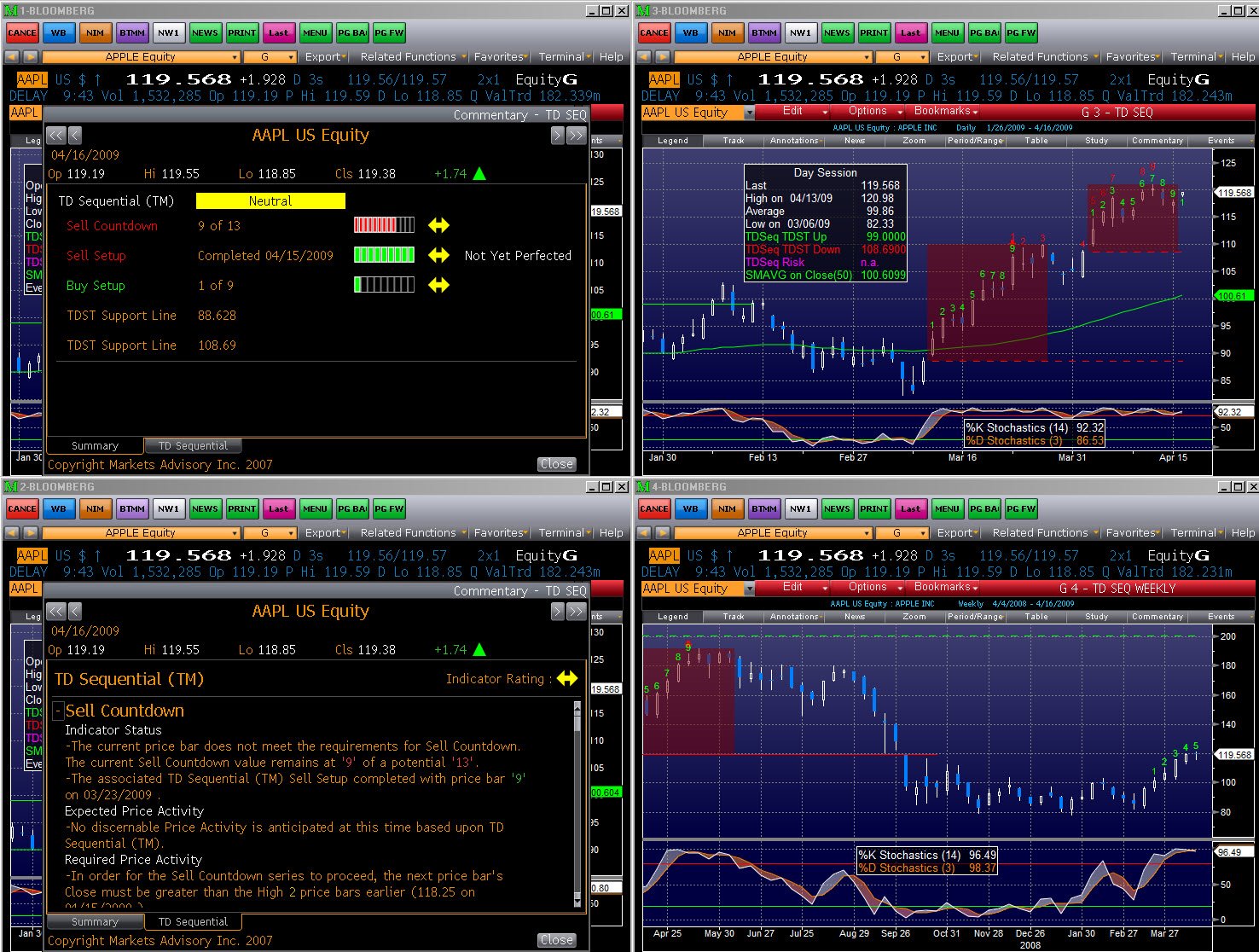Click the forward arrow beside APPLE Equity in 3-BLOOMBERG
Screen dimensions: 1259x952
663,56
